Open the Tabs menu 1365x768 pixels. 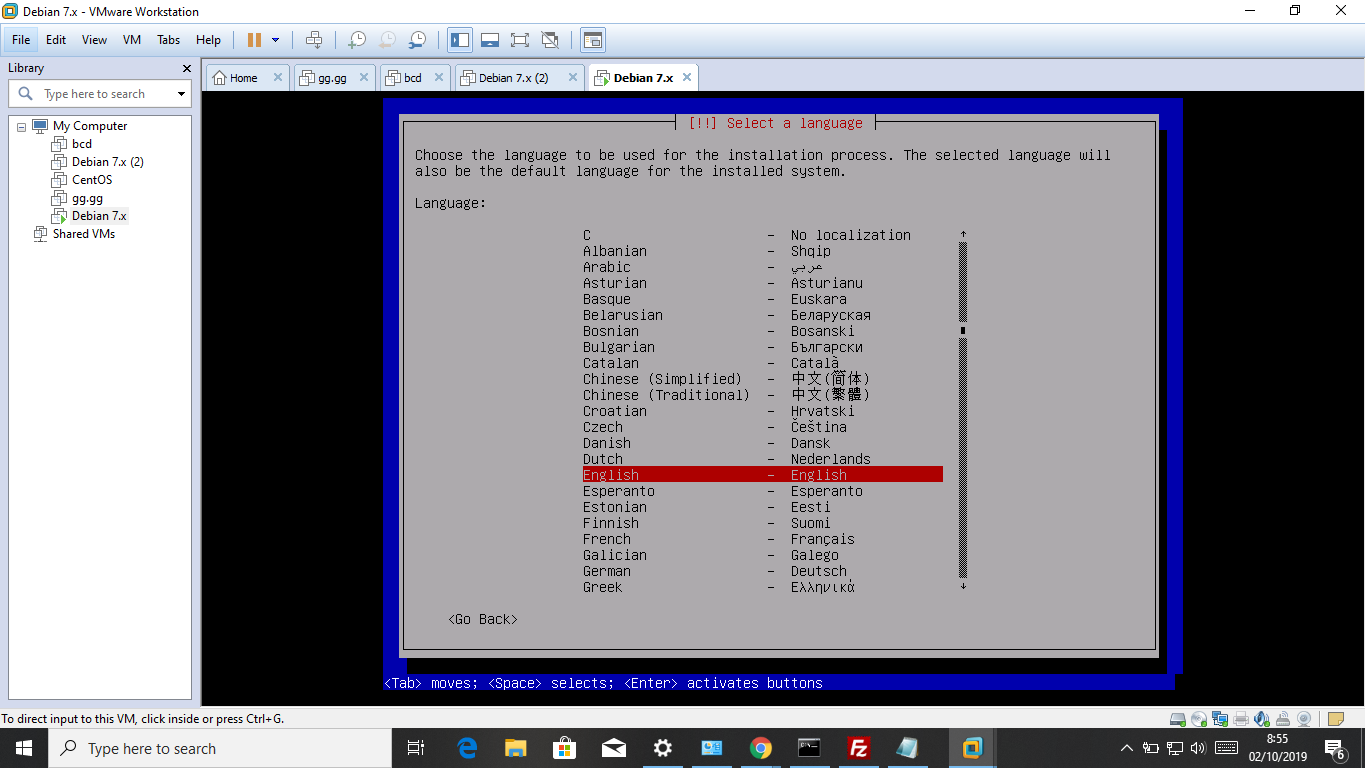(169, 40)
